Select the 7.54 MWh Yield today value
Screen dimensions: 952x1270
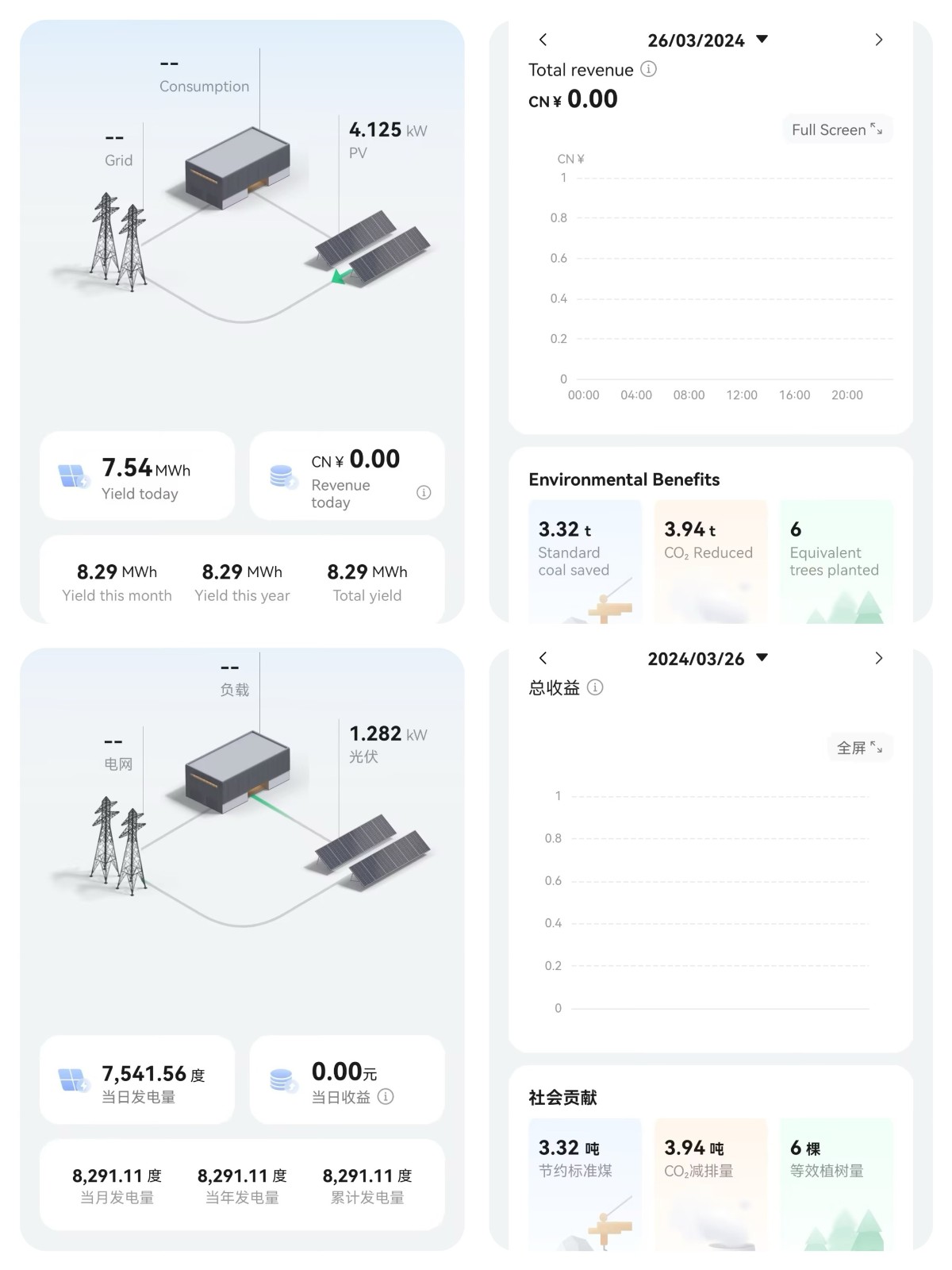pyautogui.click(x=146, y=468)
